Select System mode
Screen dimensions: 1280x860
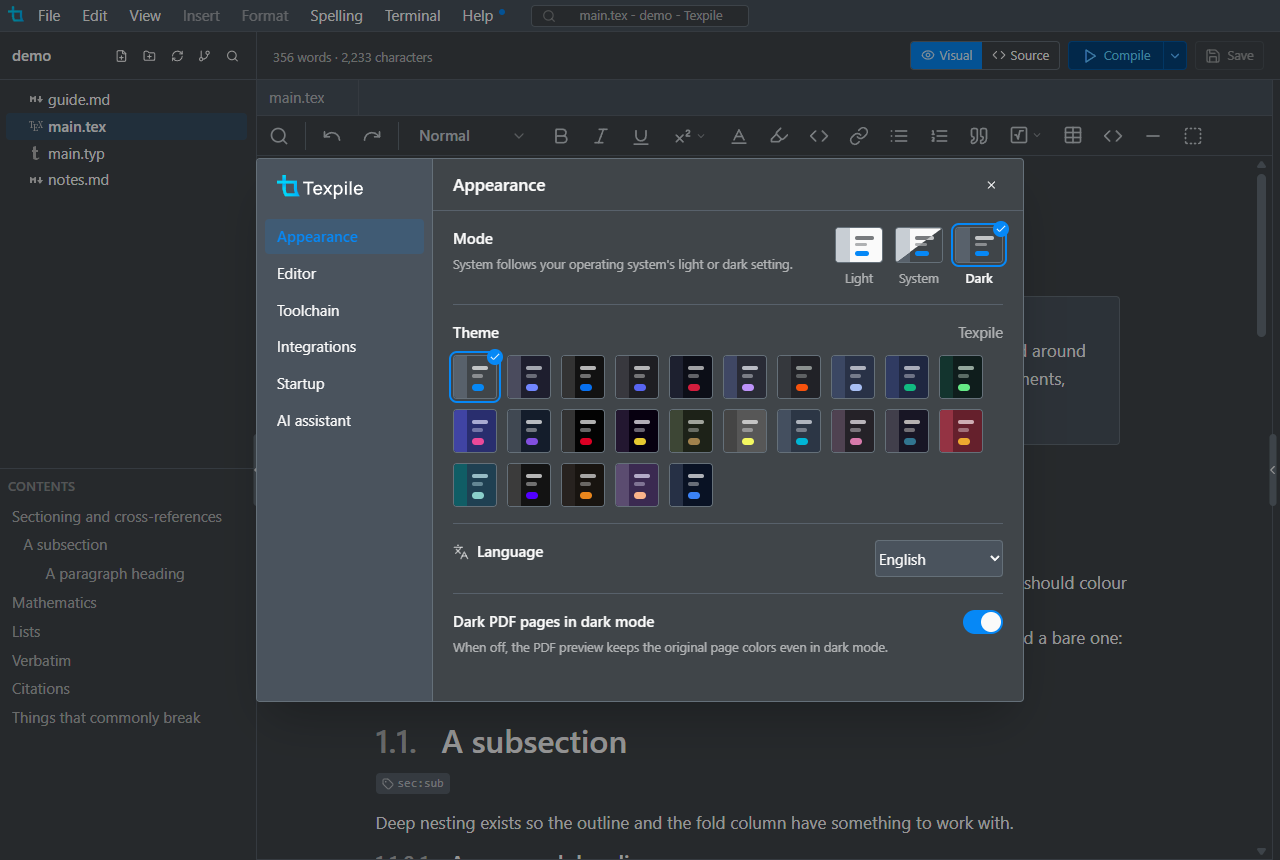click(919, 256)
